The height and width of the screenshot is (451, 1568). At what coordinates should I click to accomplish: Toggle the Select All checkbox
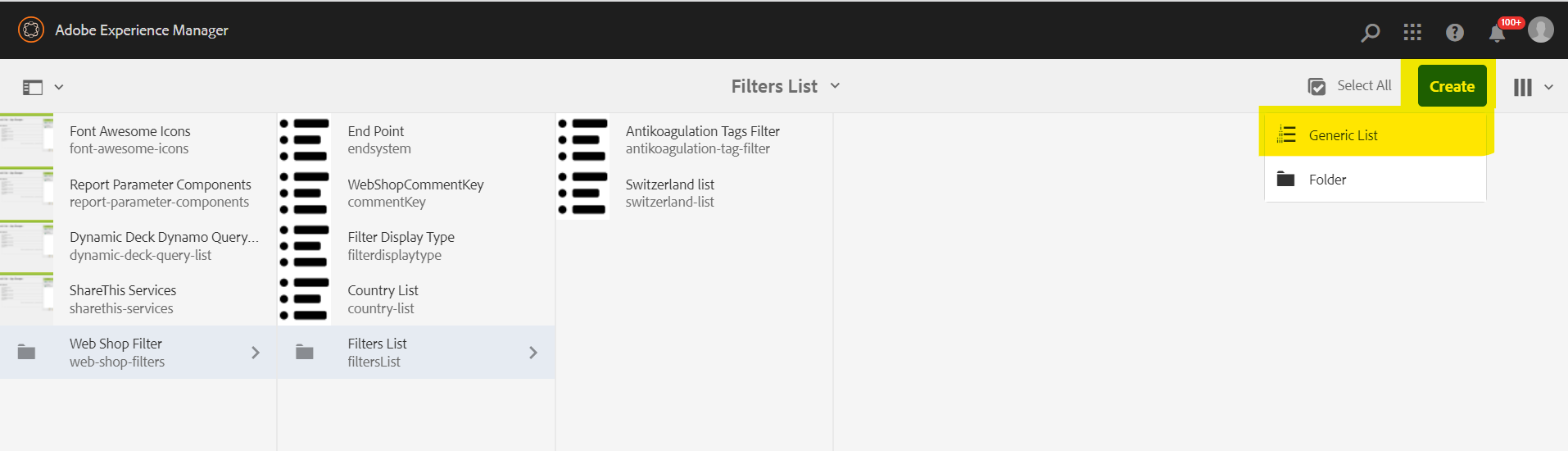coord(1317,86)
